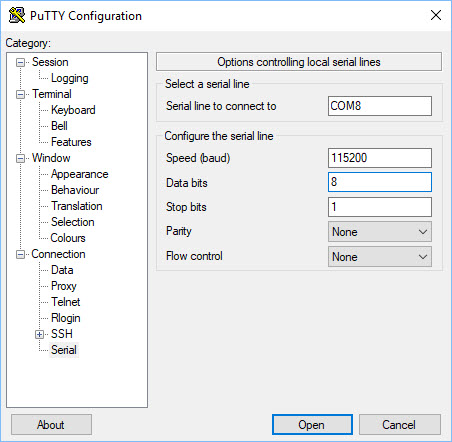Image resolution: width=452 pixels, height=442 pixels.
Task: Click the PuTTY icon in title bar
Action: (17, 15)
